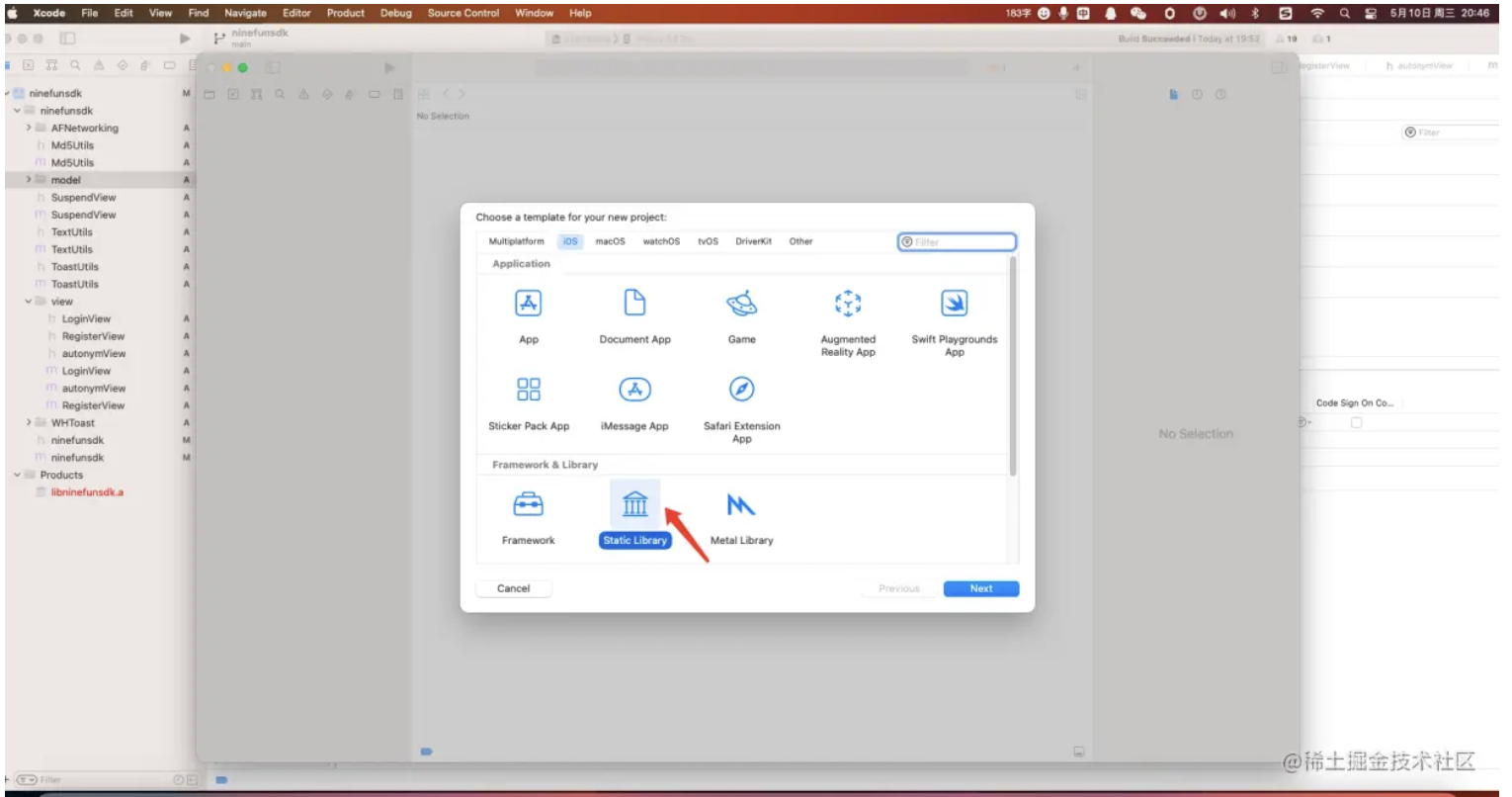Open find navigator in front gray window

pyautogui.click(x=280, y=94)
